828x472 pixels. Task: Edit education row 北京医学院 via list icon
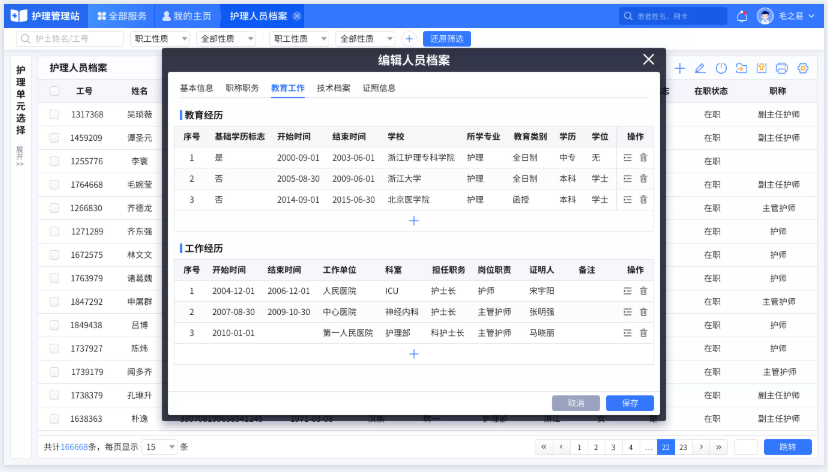(x=627, y=200)
